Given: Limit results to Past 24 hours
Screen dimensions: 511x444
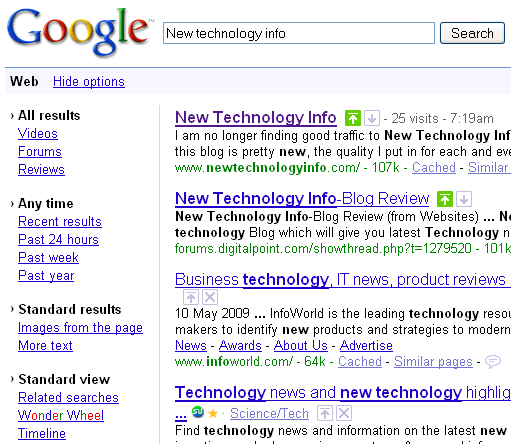Looking at the screenshot, I should (x=58, y=239).
